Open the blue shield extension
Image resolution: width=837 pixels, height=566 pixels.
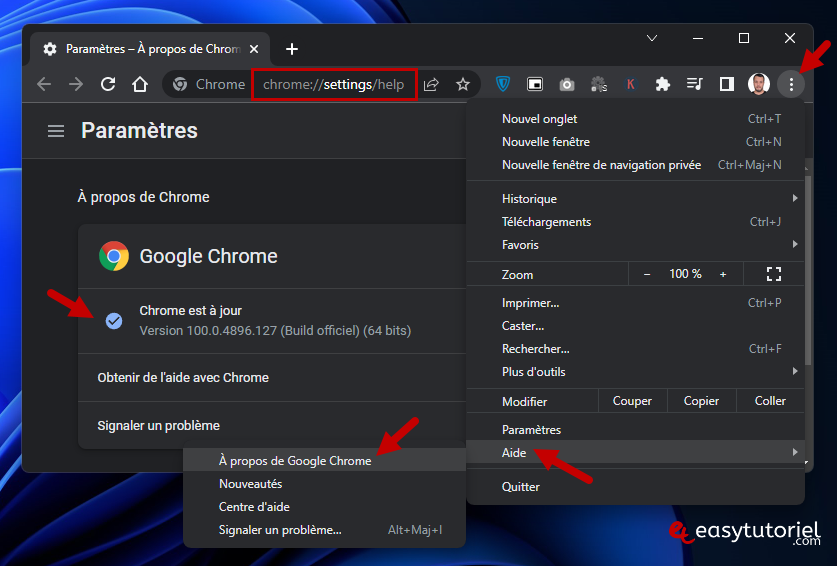tap(502, 84)
